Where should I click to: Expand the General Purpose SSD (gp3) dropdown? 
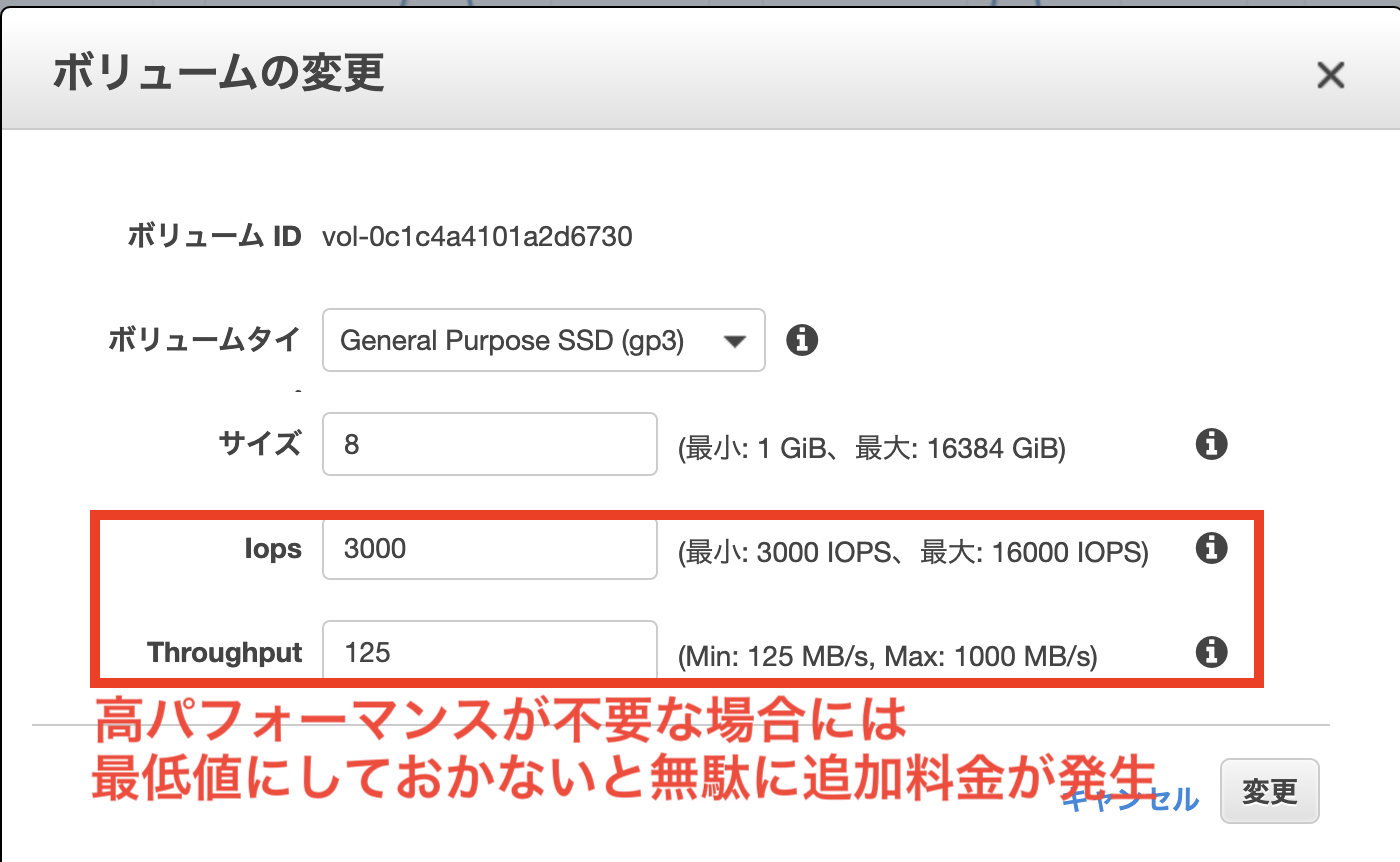point(543,340)
